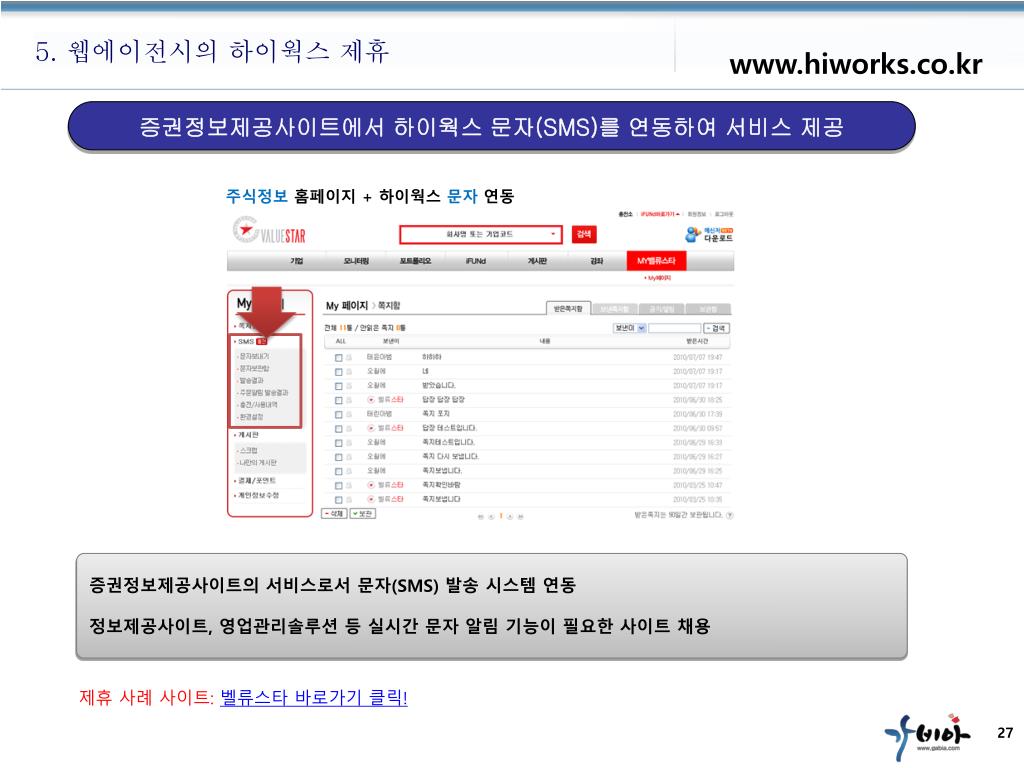Viewport: 1024px width, 768px height.
Task: Click the help question mark icon below the list
Action: (730, 515)
